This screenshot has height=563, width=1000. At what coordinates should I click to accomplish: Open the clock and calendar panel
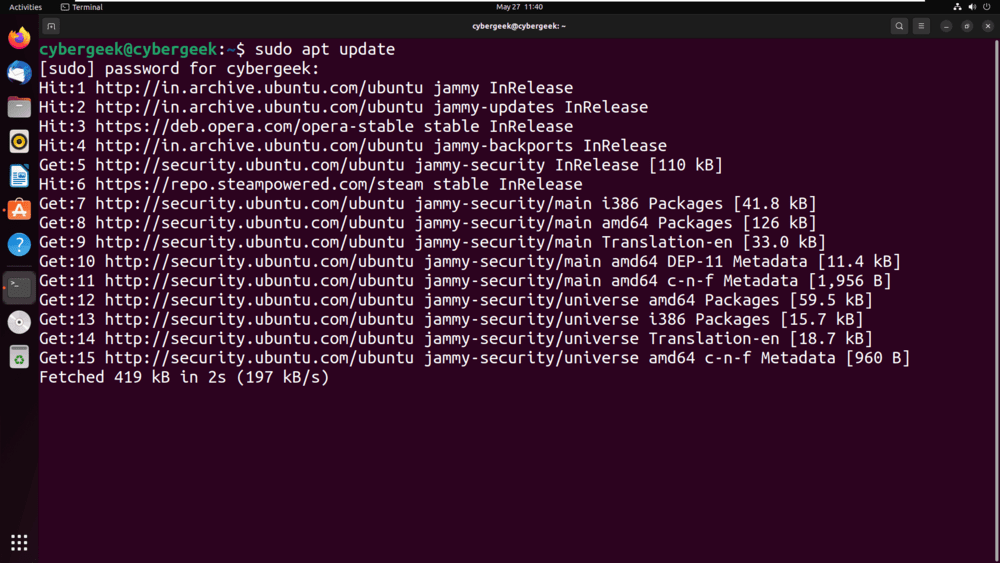519,7
